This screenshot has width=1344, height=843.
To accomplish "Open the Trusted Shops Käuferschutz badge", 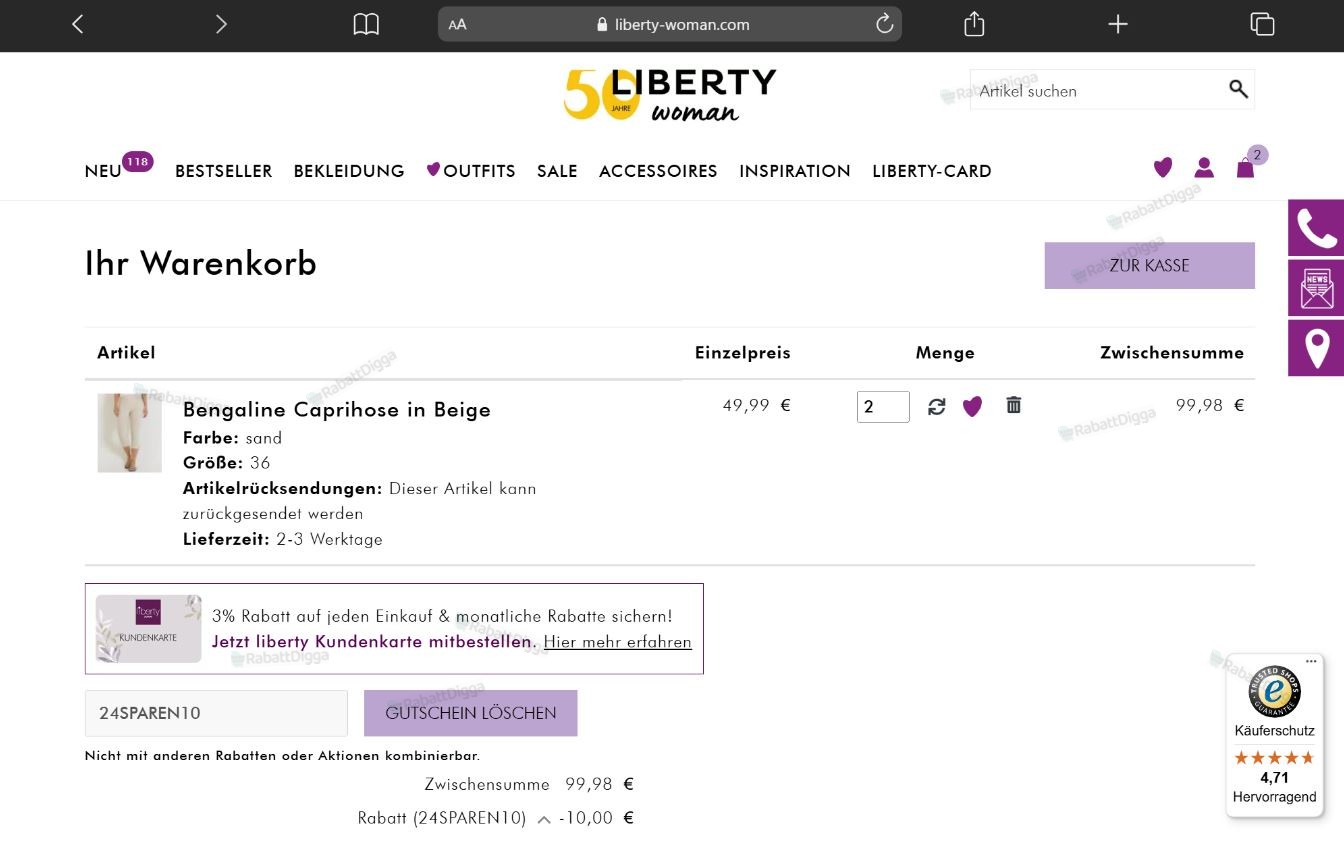I will point(1275,736).
